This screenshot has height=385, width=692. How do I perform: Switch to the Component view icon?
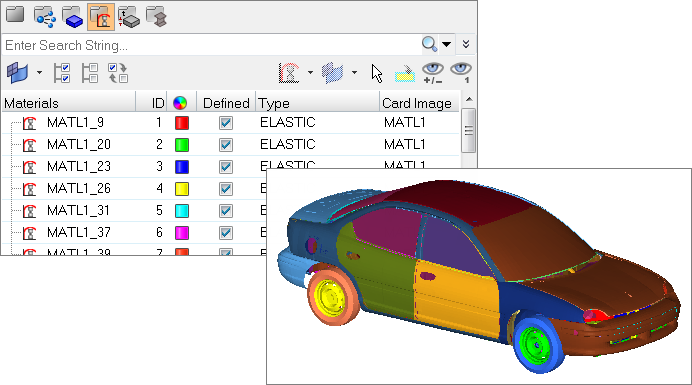tap(72, 17)
